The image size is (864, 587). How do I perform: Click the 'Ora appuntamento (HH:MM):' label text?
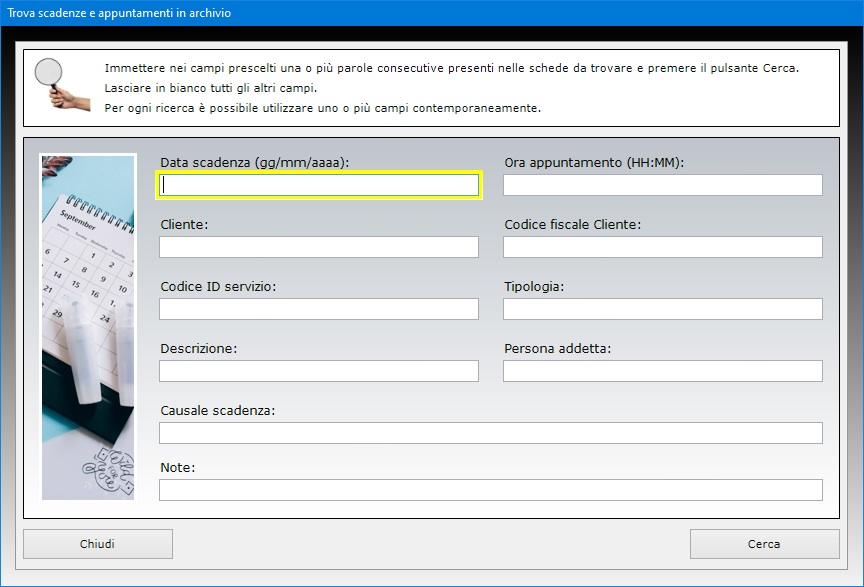(x=593, y=162)
